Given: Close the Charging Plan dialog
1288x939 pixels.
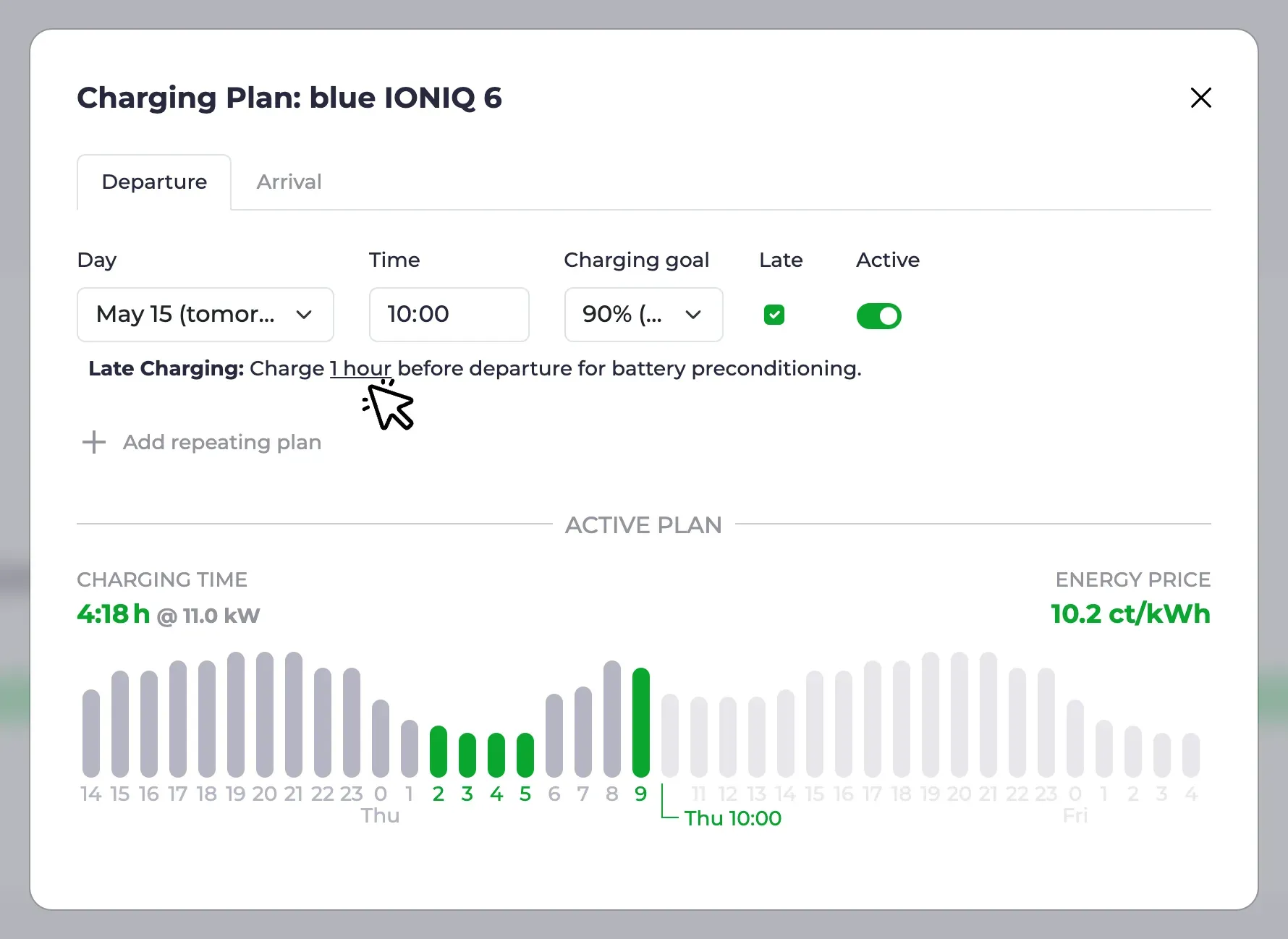Looking at the screenshot, I should click(x=1200, y=98).
